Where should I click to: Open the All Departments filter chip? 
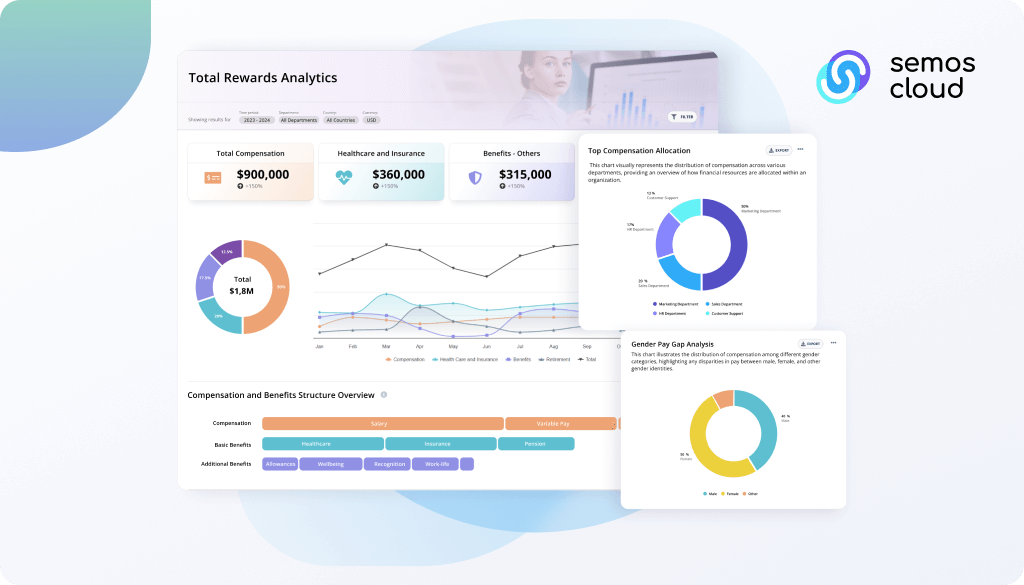pyautogui.click(x=298, y=120)
